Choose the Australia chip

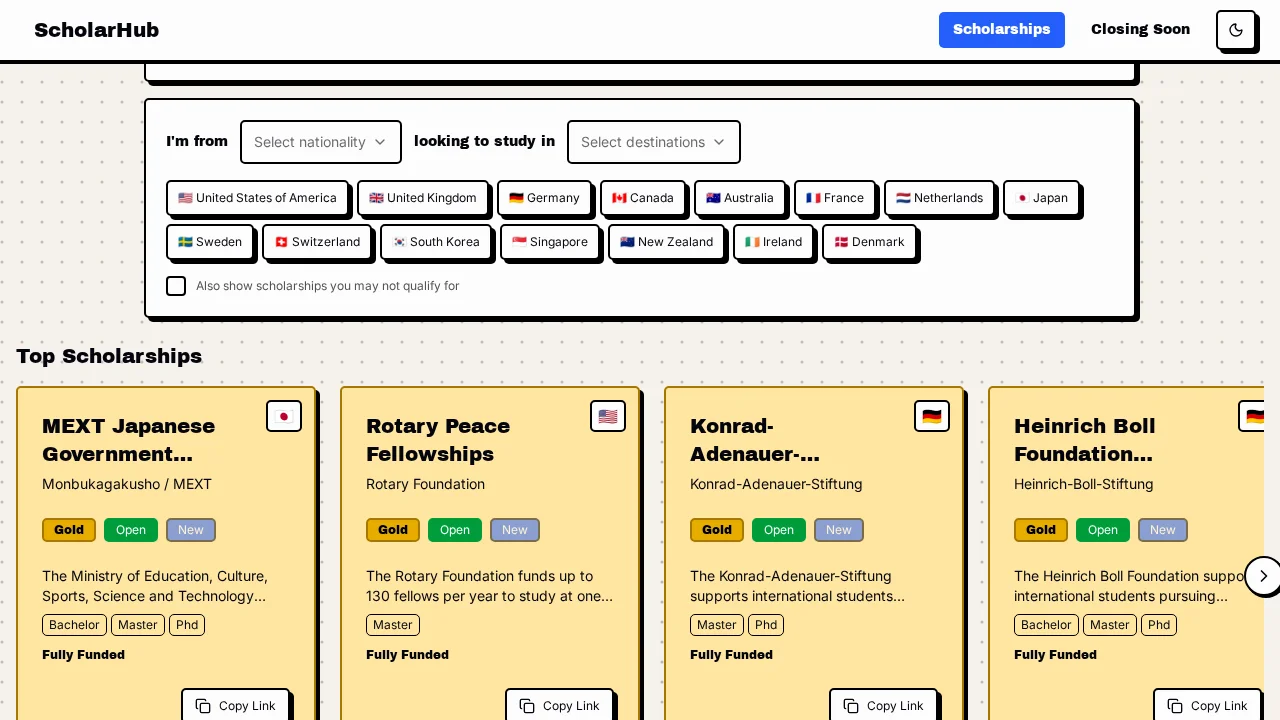click(740, 198)
